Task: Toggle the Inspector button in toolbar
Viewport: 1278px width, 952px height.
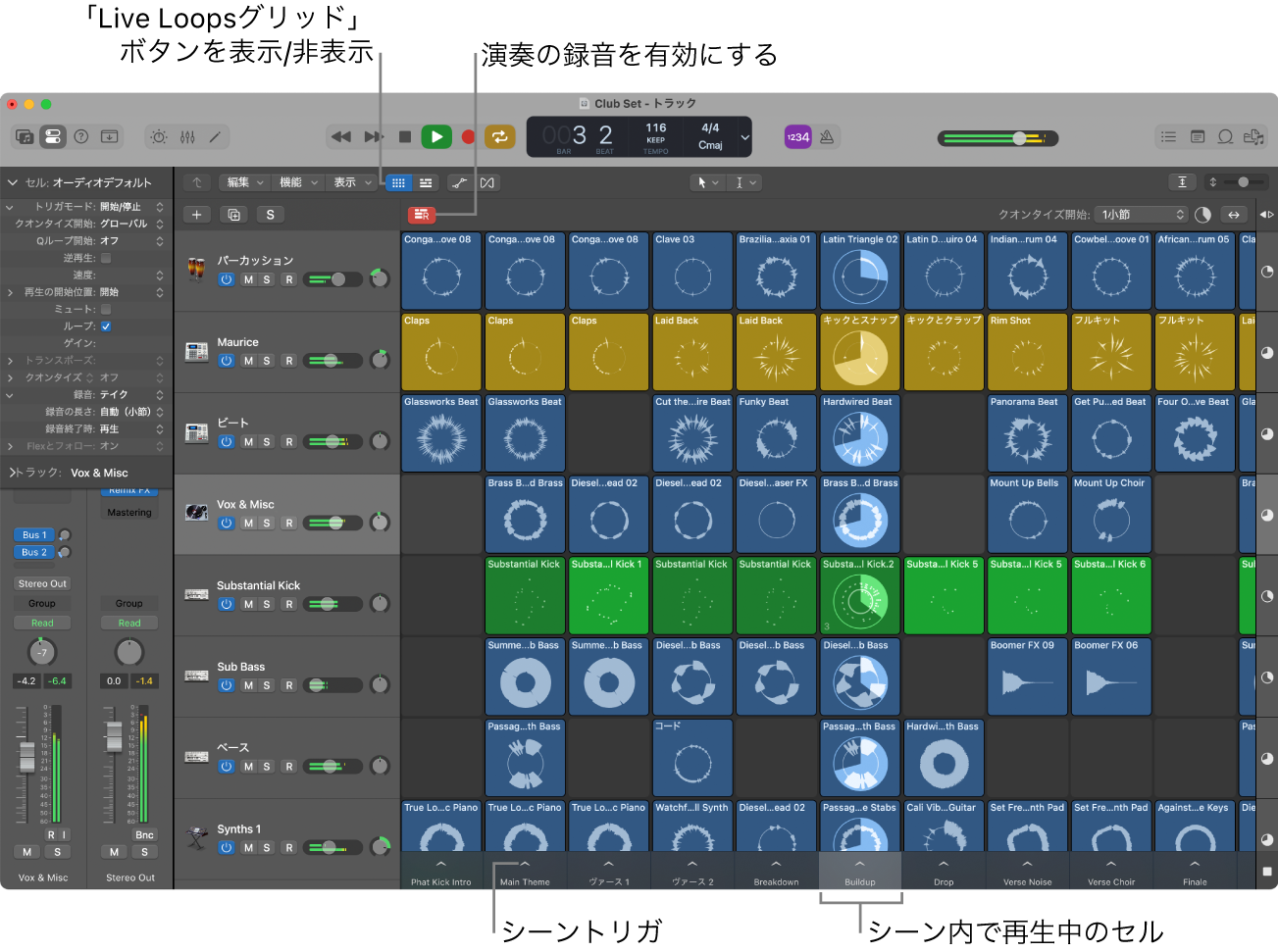Action: pyautogui.click(x=52, y=137)
